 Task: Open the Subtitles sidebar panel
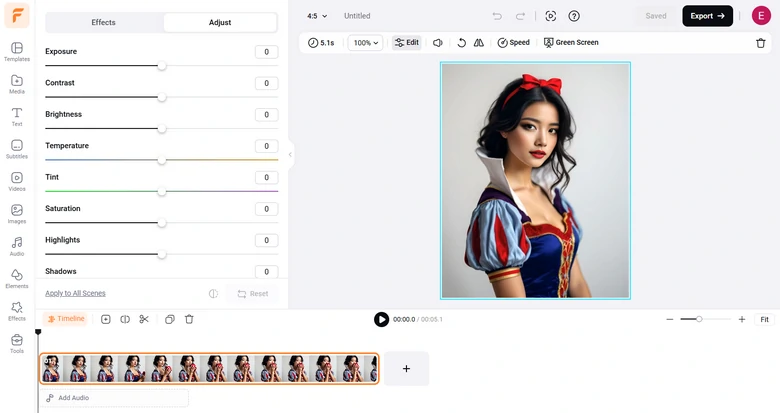pos(16,149)
